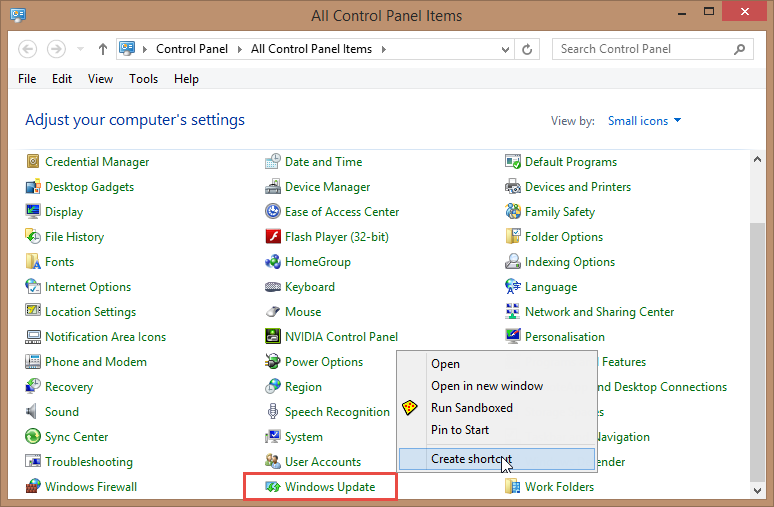
Task: Click the NVIDIA Control Panel icon
Action: point(272,337)
